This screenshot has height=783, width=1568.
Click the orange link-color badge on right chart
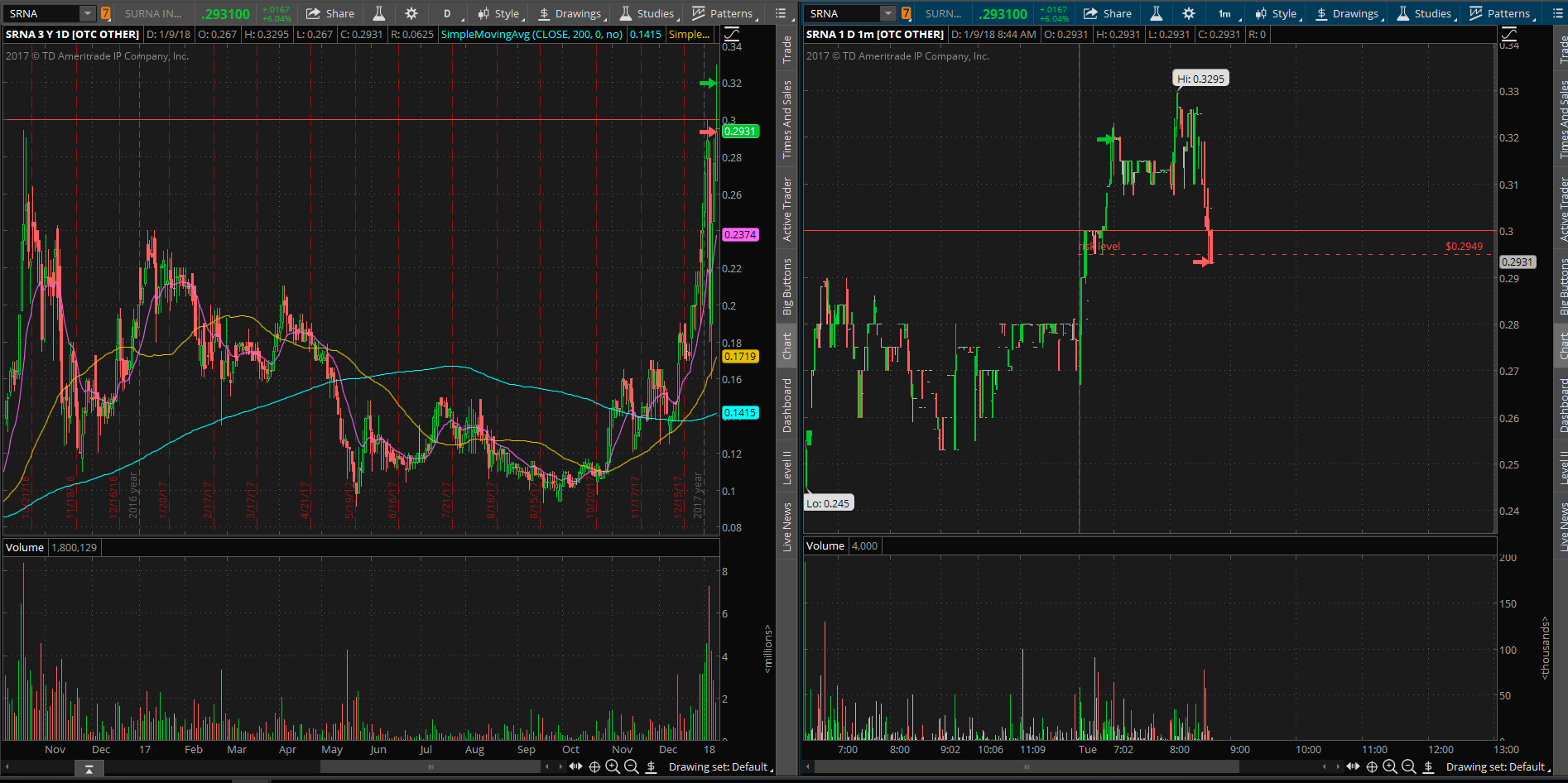tap(906, 13)
